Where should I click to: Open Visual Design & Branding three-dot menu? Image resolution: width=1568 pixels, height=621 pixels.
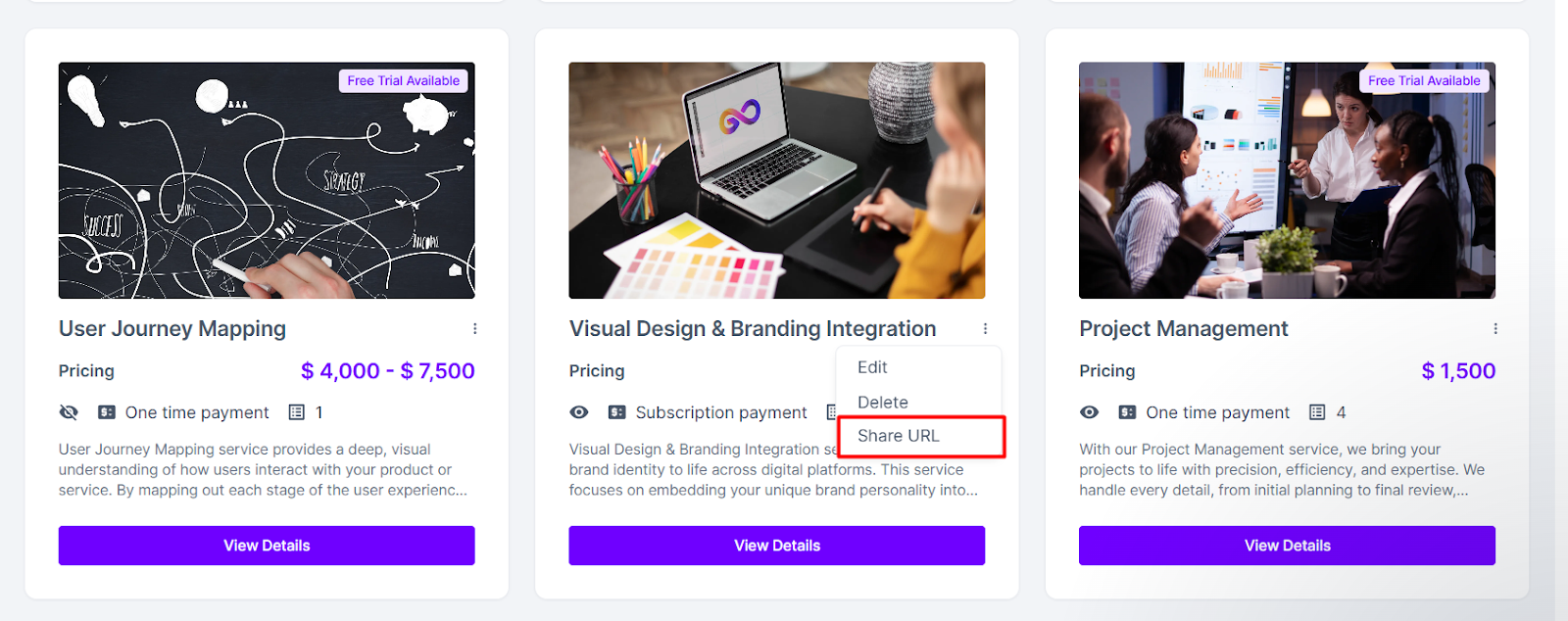coord(985,329)
